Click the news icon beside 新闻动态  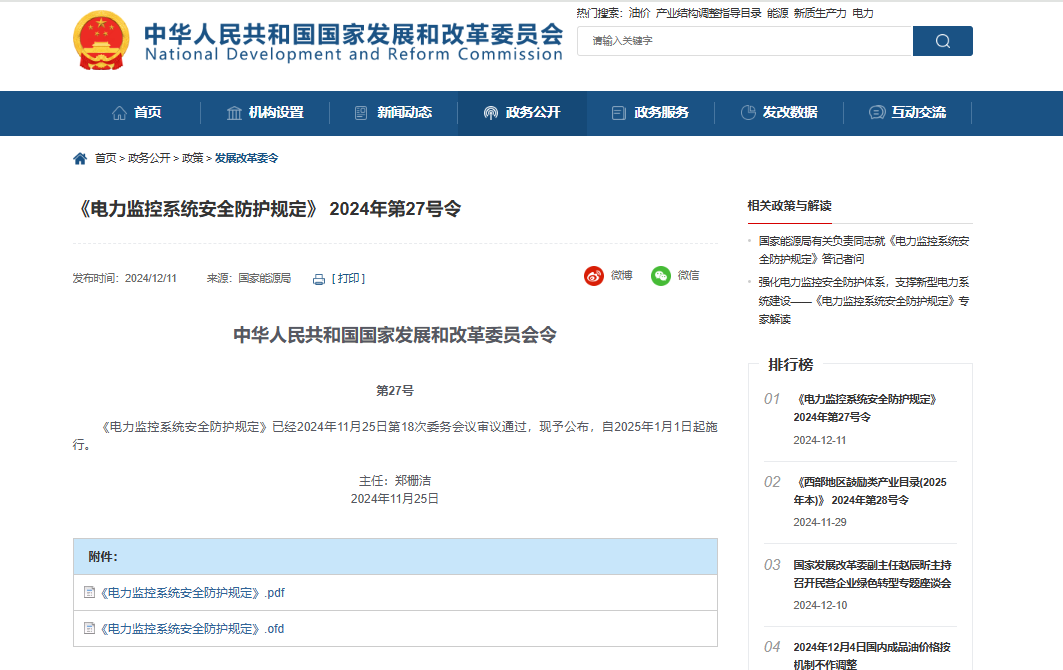pos(361,113)
